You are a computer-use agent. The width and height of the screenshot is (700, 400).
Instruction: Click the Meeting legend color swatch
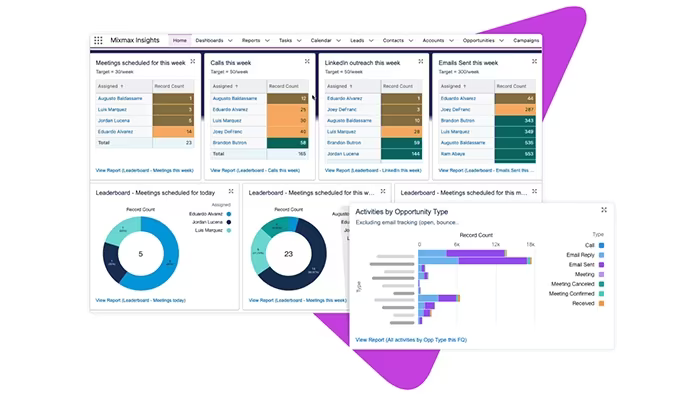(x=601, y=275)
